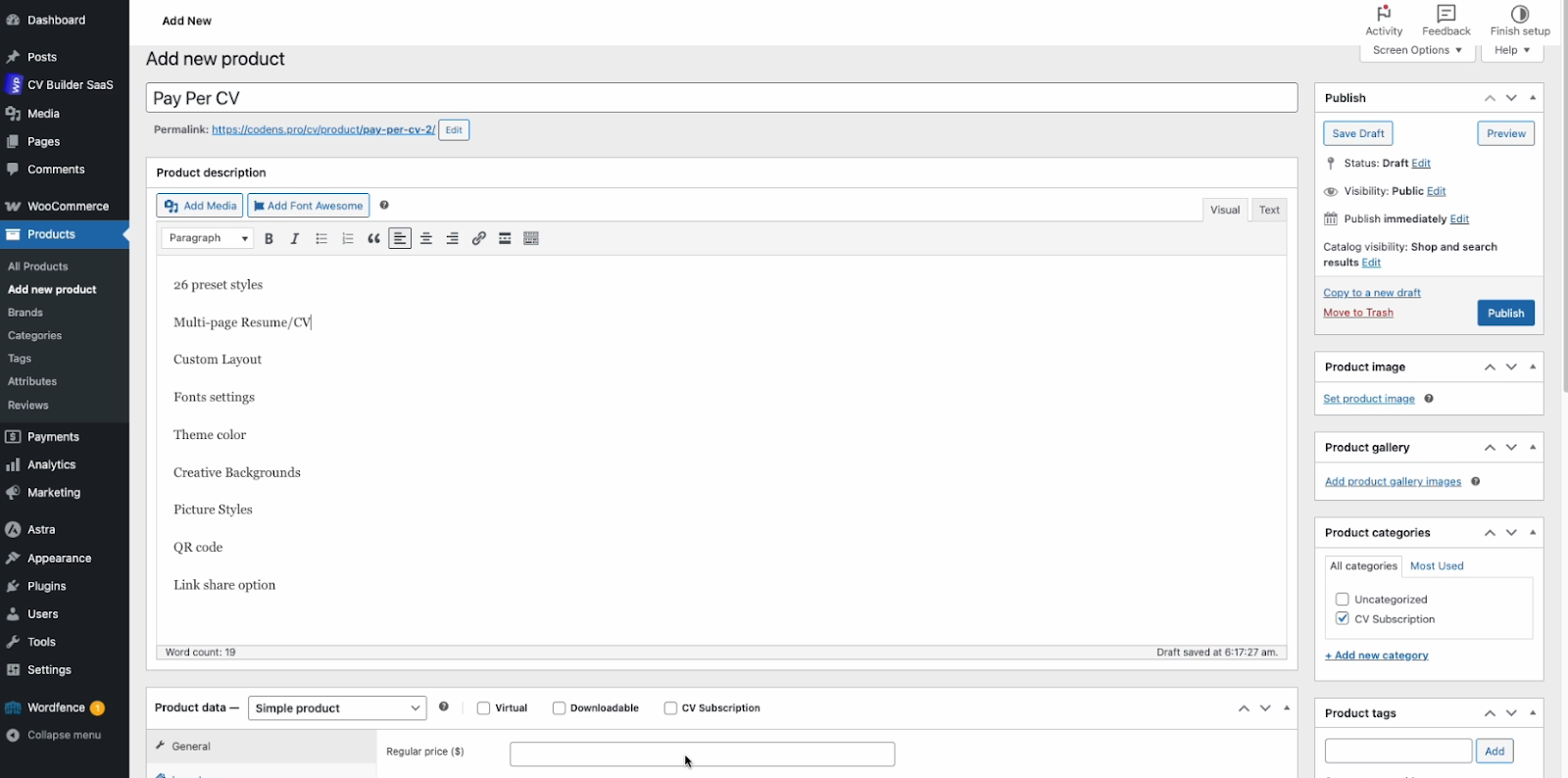Screen dimensions: 1568x778
Task: Open the General product data tab
Action: coord(262,746)
